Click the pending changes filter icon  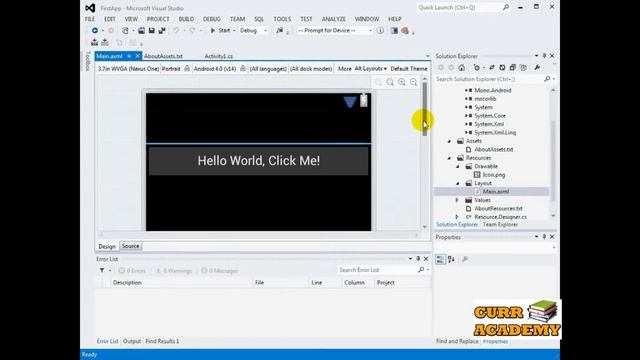(x=476, y=68)
